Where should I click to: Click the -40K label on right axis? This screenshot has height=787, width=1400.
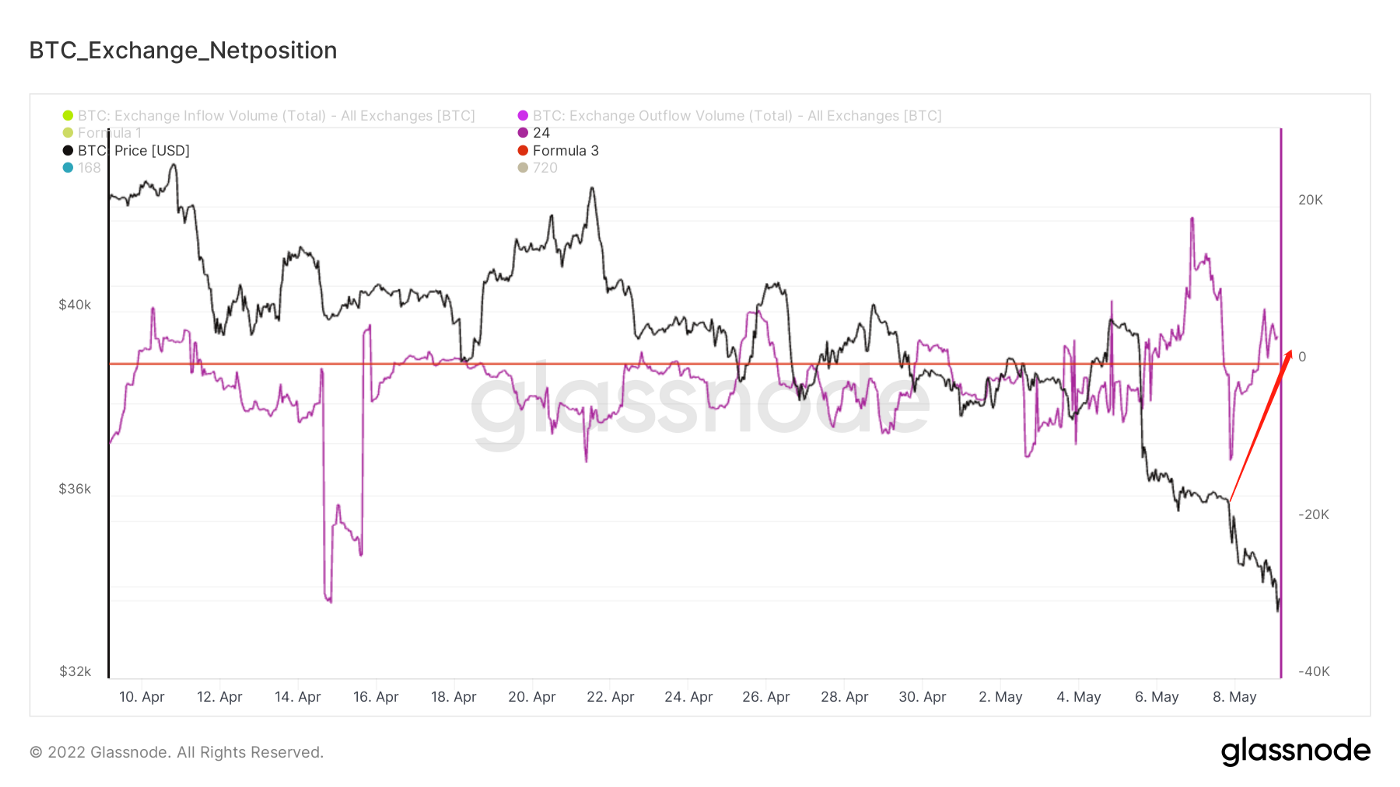point(1313,672)
